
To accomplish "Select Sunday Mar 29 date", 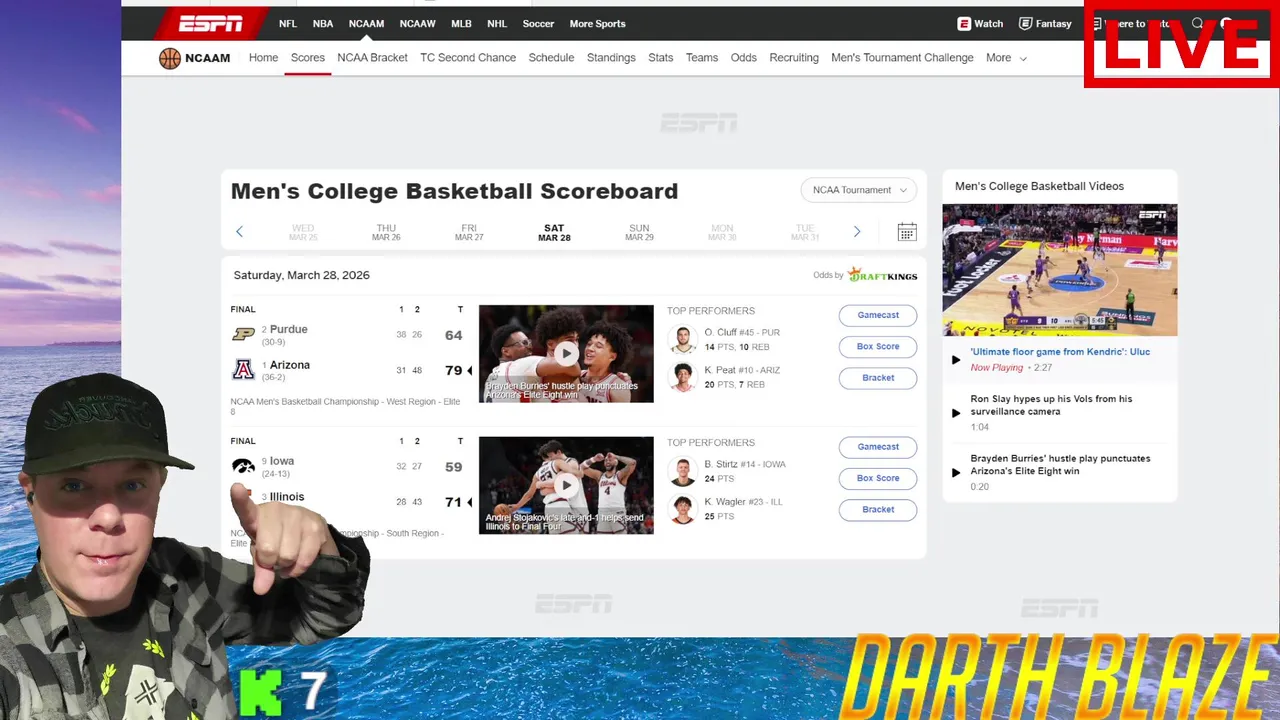I will point(639,233).
